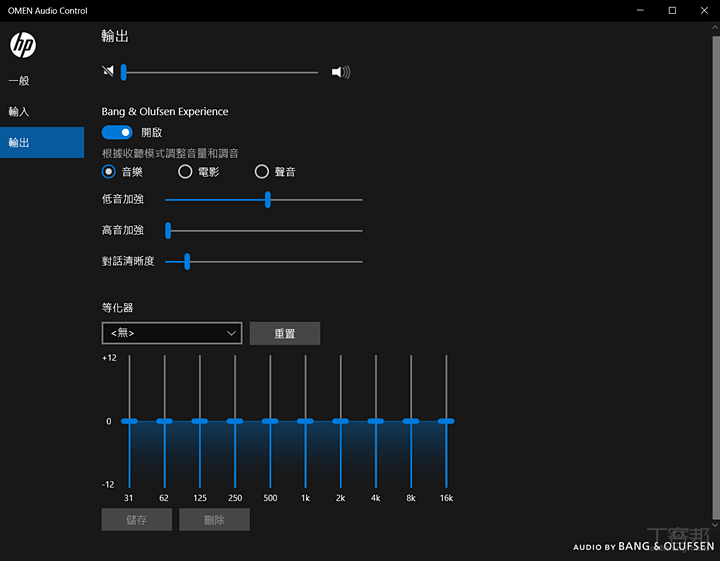Viewport: 720px width, 561px height.
Task: Click the 1k equalizer band handle
Action: (x=305, y=421)
